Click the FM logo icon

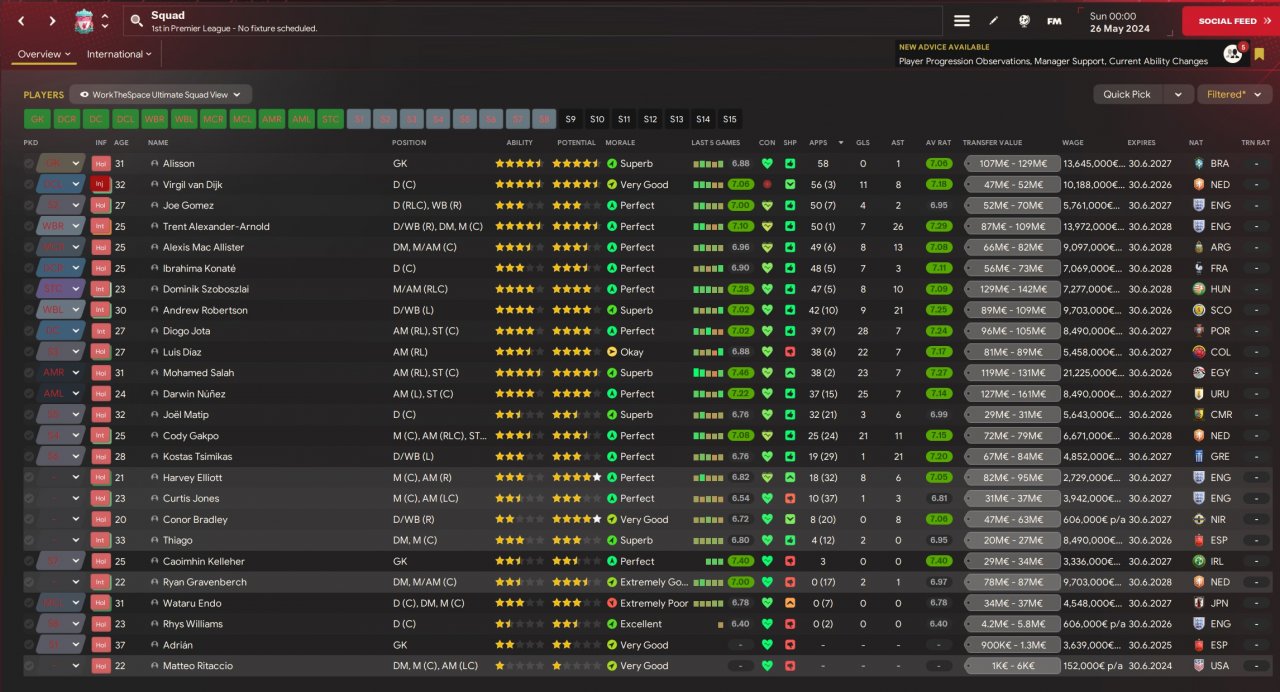coord(1054,21)
